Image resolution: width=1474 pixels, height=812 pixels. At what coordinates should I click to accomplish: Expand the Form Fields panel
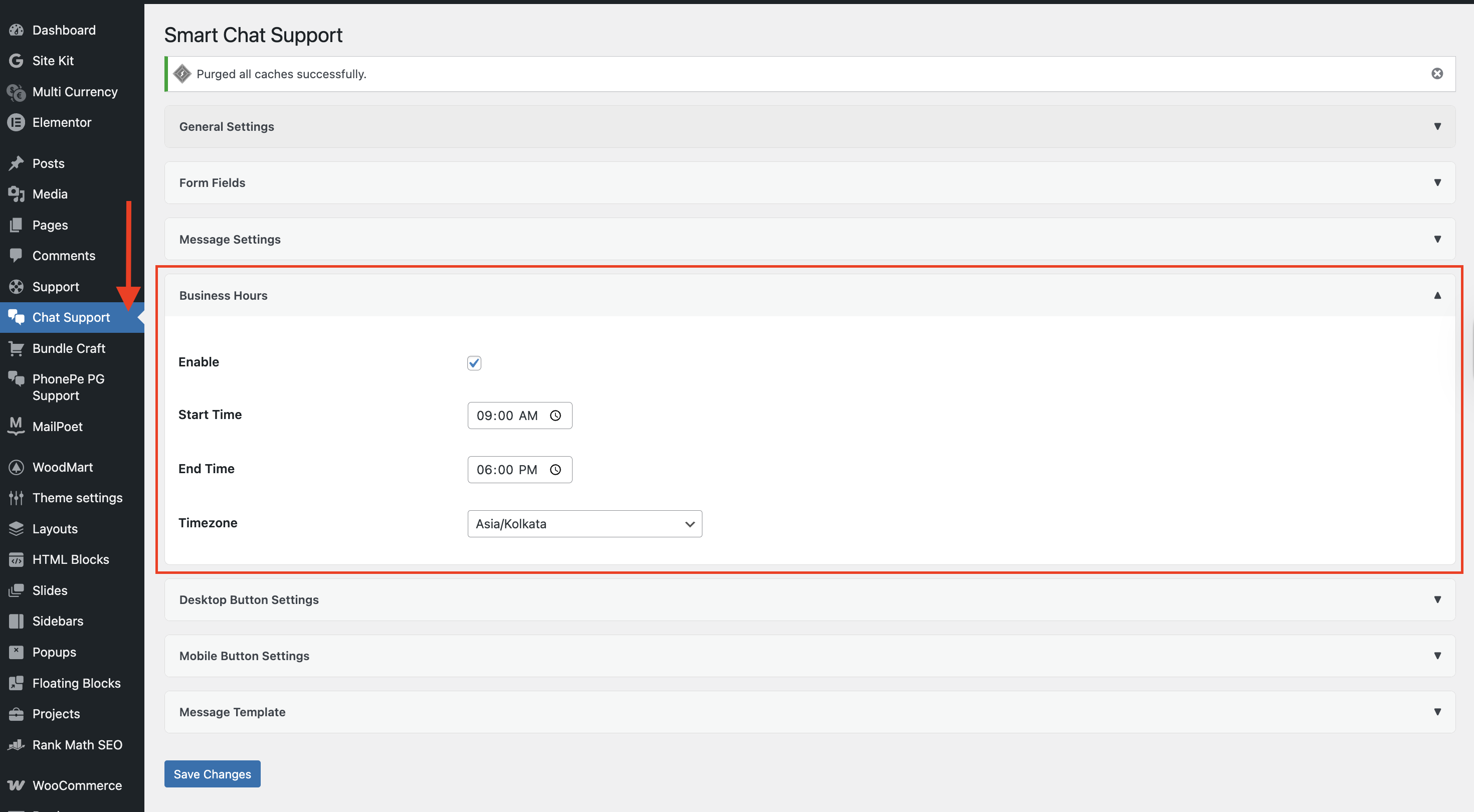tap(809, 182)
